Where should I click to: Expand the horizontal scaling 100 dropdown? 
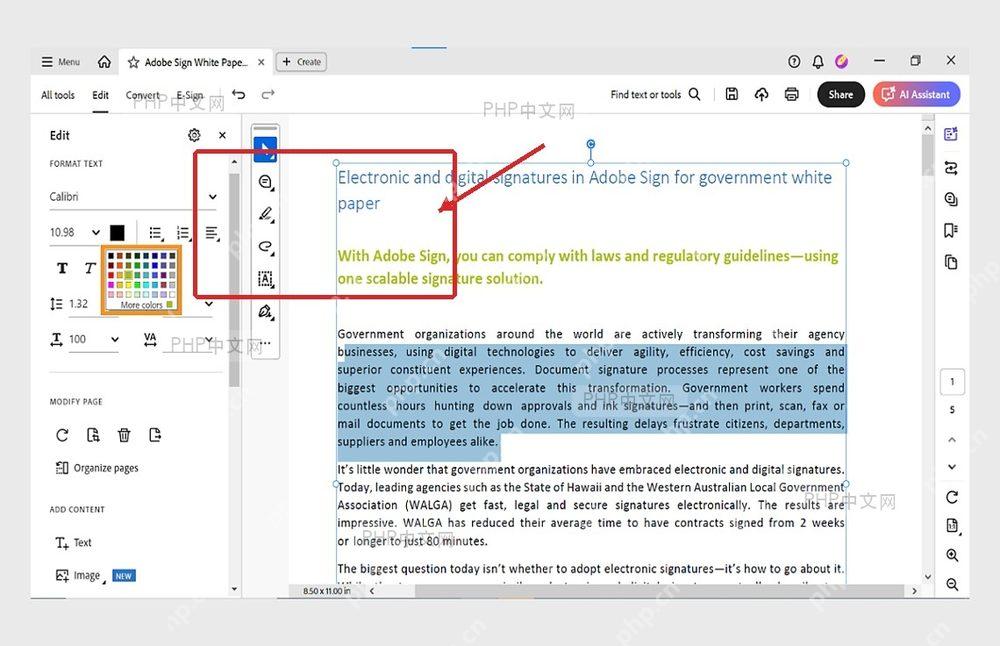click(115, 339)
